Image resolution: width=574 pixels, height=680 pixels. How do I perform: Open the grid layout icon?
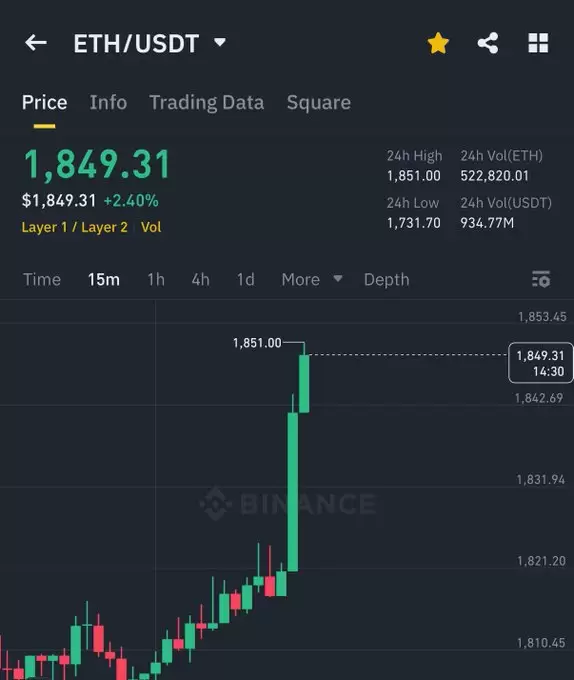(x=538, y=43)
